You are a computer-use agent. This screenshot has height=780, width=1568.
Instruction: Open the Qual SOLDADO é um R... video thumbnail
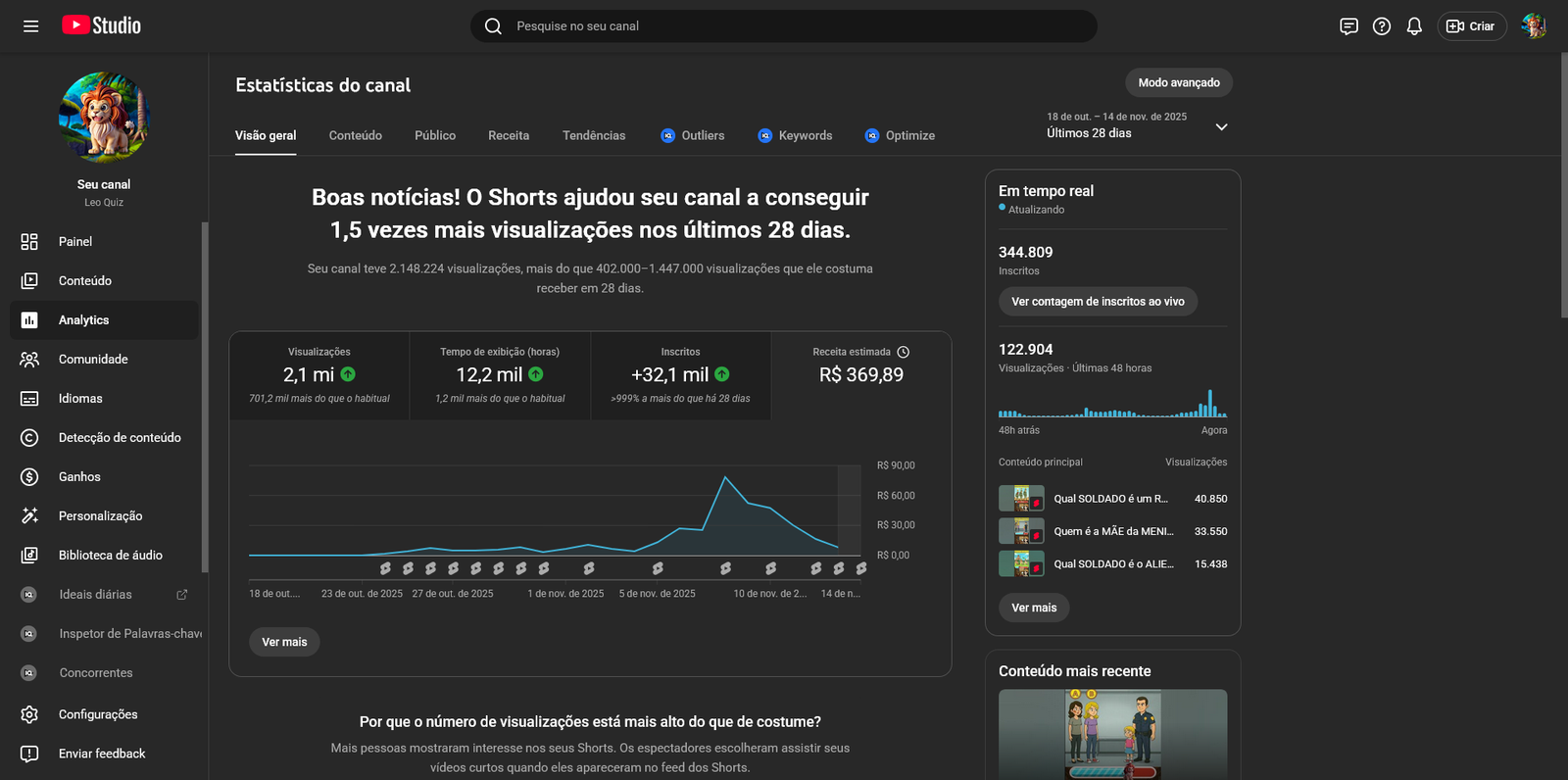point(1020,499)
